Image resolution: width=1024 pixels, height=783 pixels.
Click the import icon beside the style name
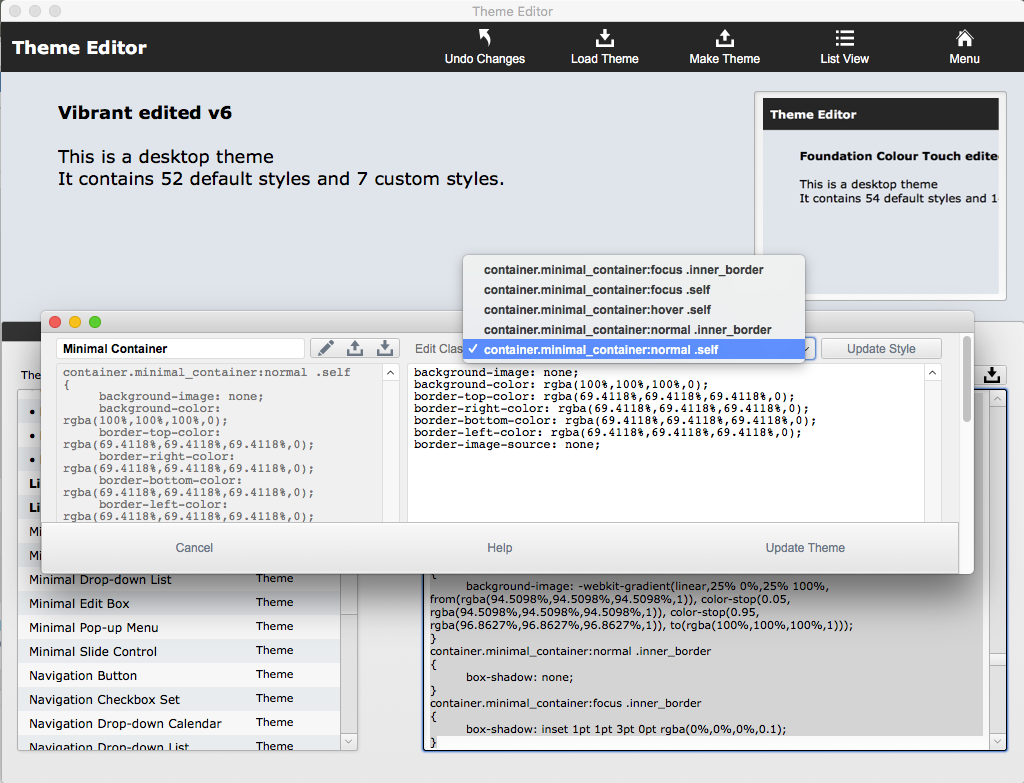(385, 348)
